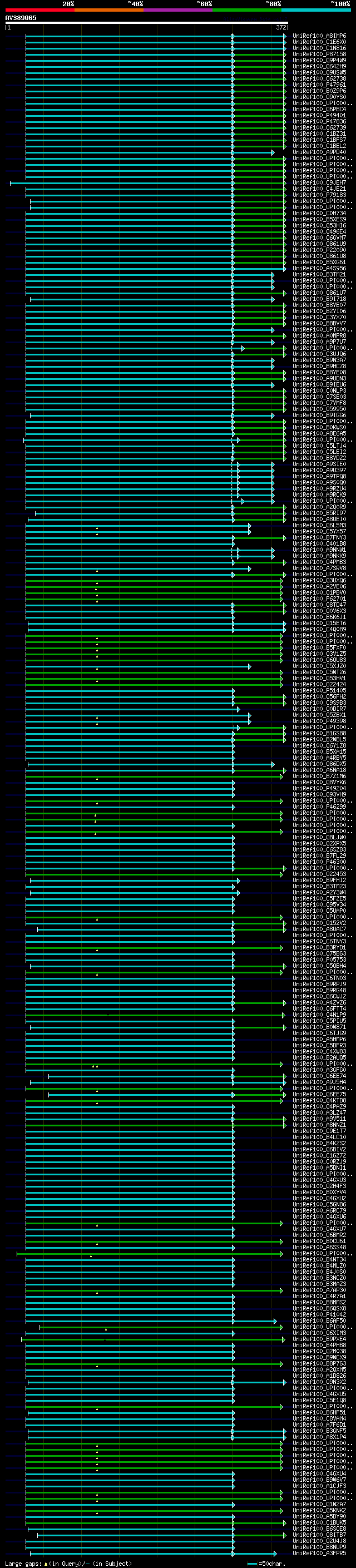Viewport: 356px width, 1568px height.
Task: Click hit label UniRef100_Q496E4
Action: click(x=319, y=232)
